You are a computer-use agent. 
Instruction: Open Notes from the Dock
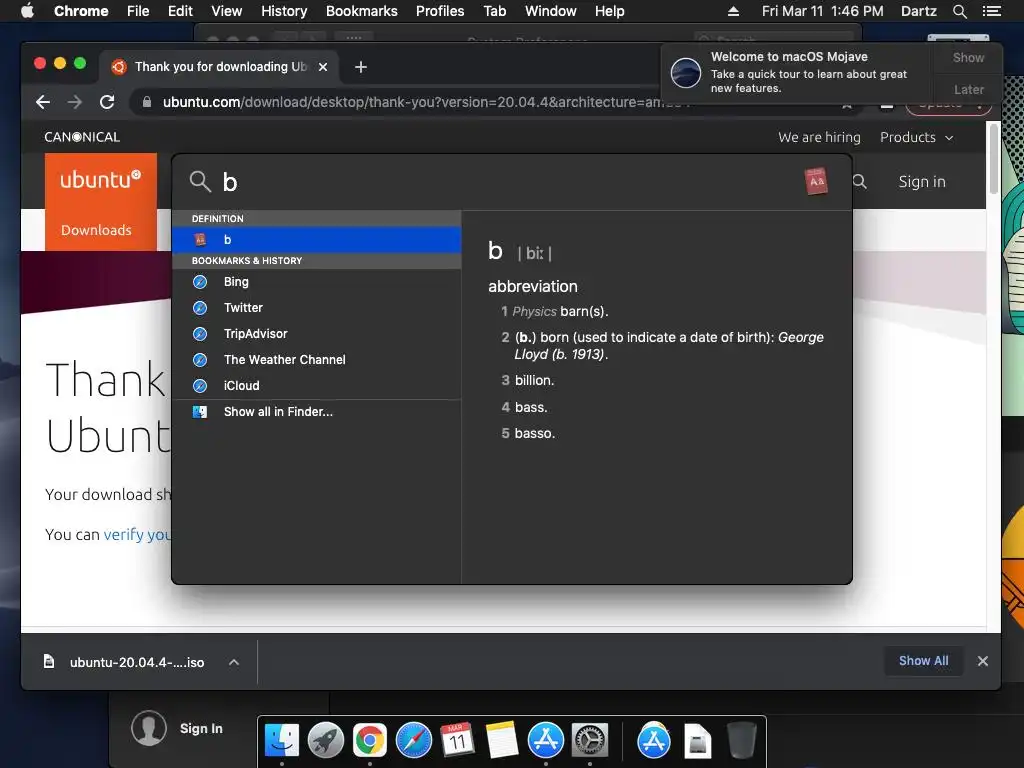coord(502,741)
